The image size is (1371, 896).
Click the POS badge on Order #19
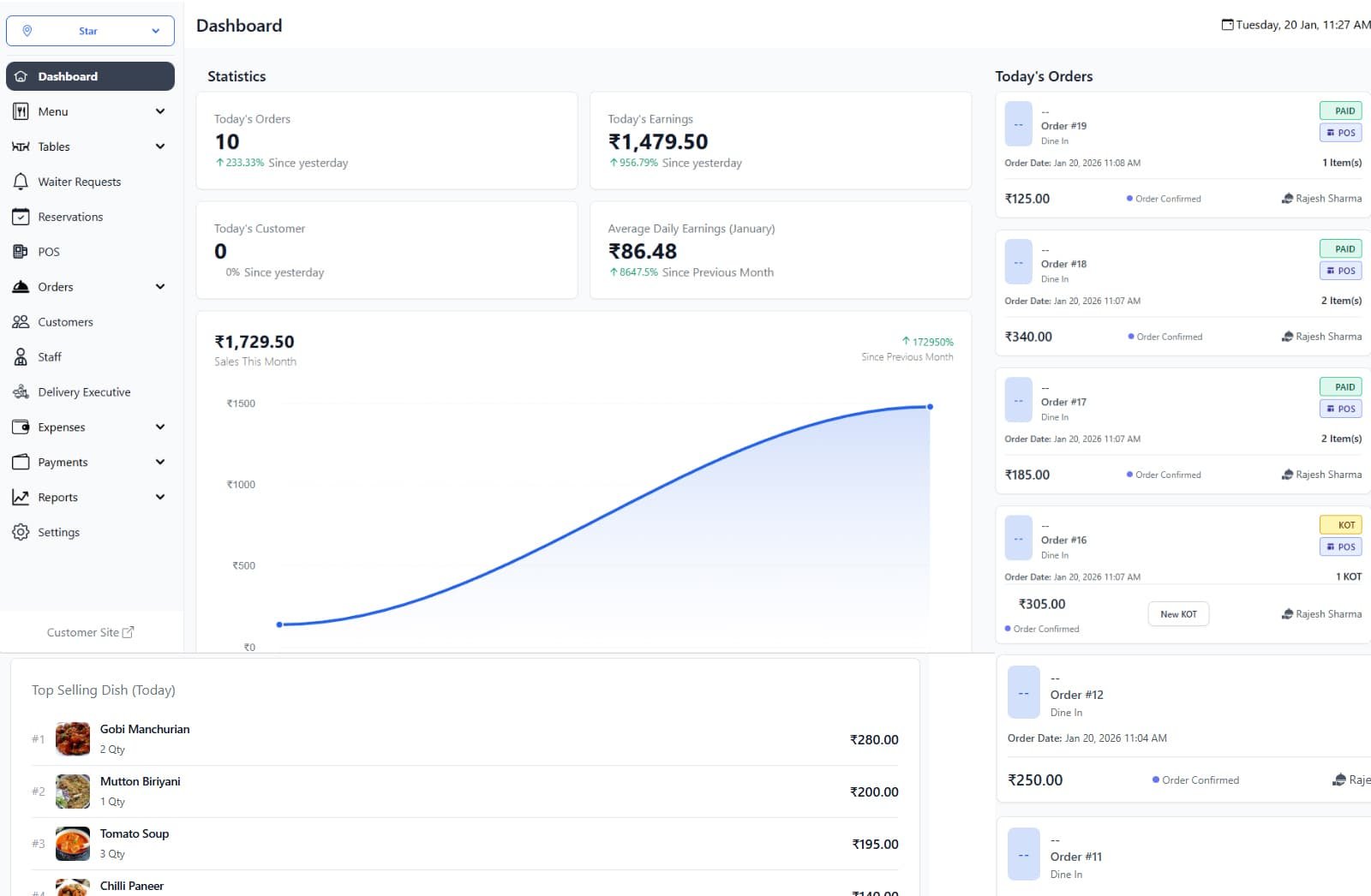(x=1340, y=133)
